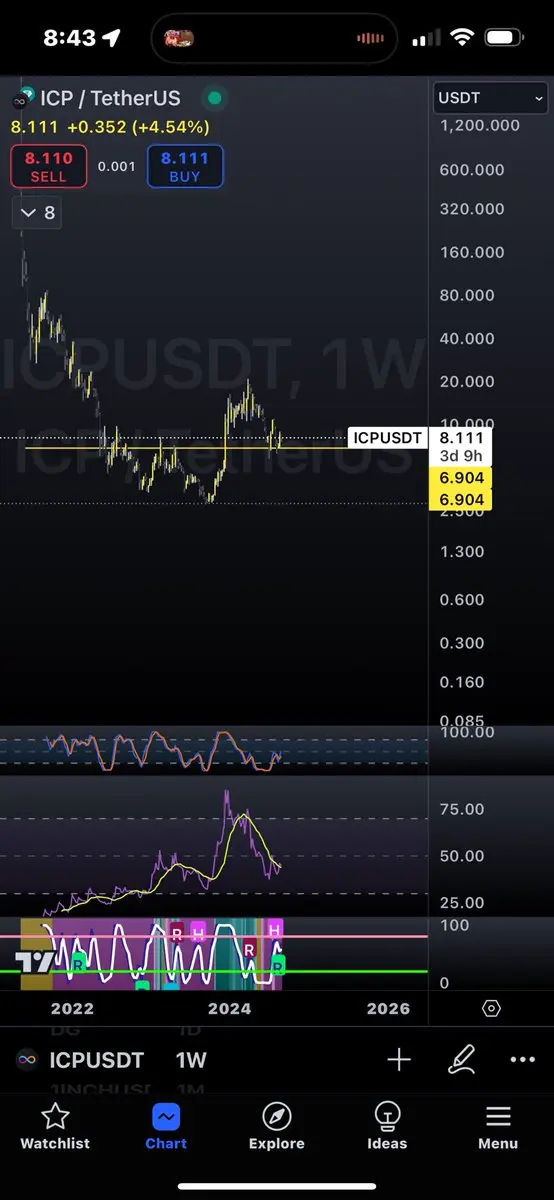
Task: Open chart settings hexagon icon on time axis
Action: point(491,1008)
